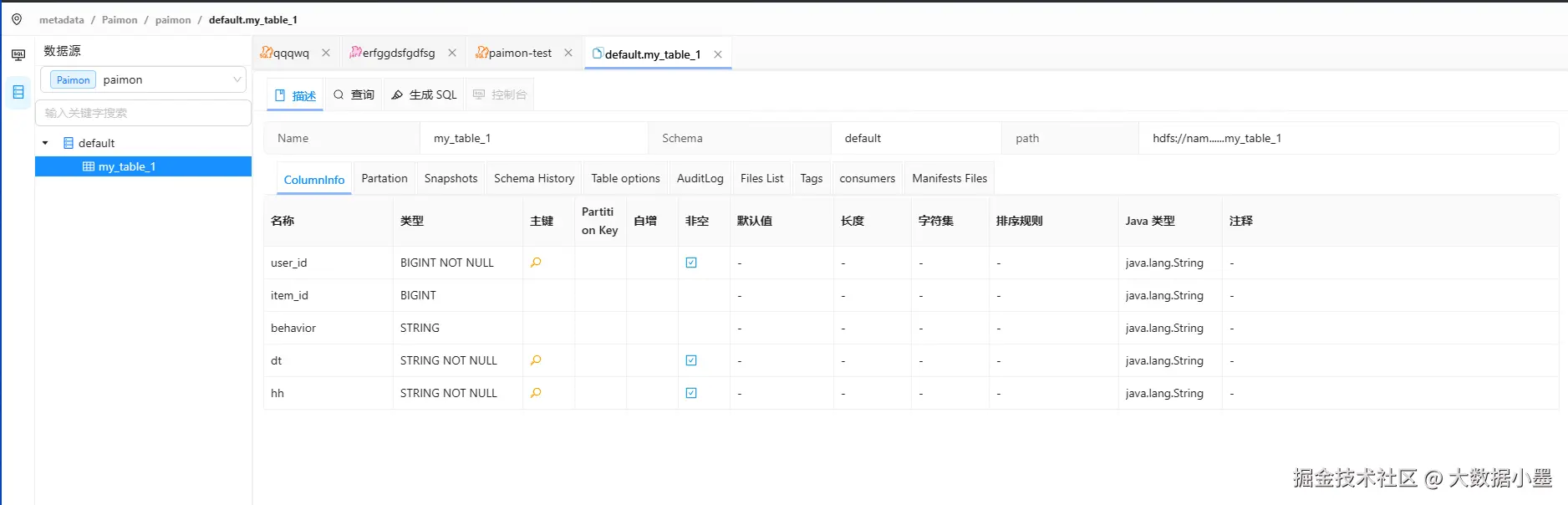
Task: Click the behavior column name cell
Action: (328, 328)
